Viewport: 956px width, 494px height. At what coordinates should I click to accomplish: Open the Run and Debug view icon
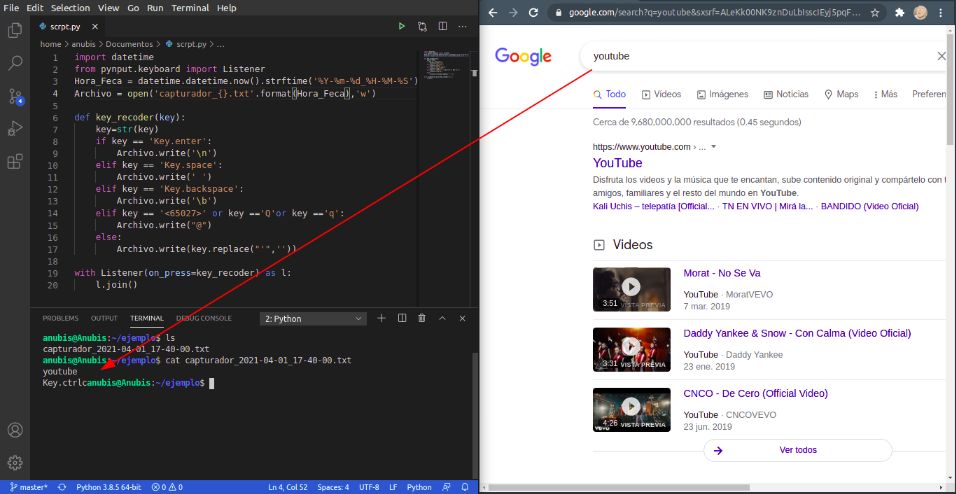15,128
